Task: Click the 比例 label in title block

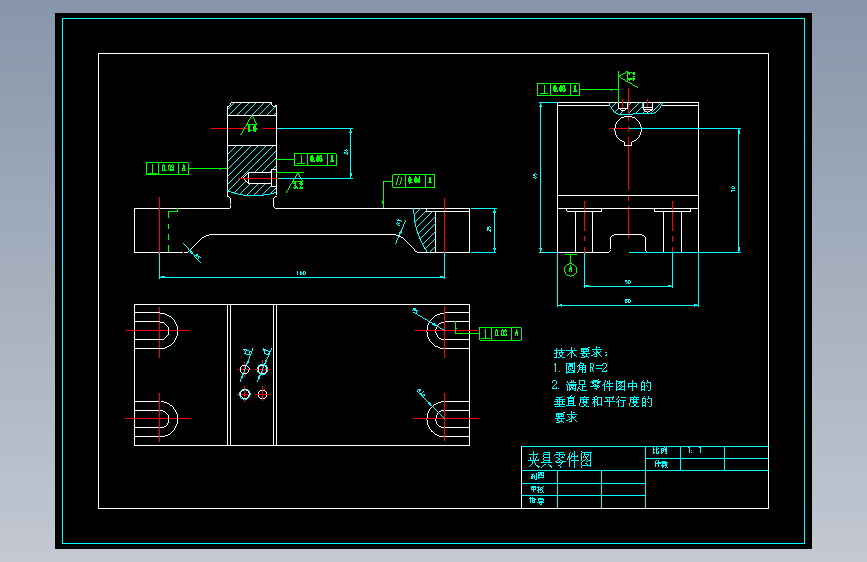Action: [x=660, y=451]
